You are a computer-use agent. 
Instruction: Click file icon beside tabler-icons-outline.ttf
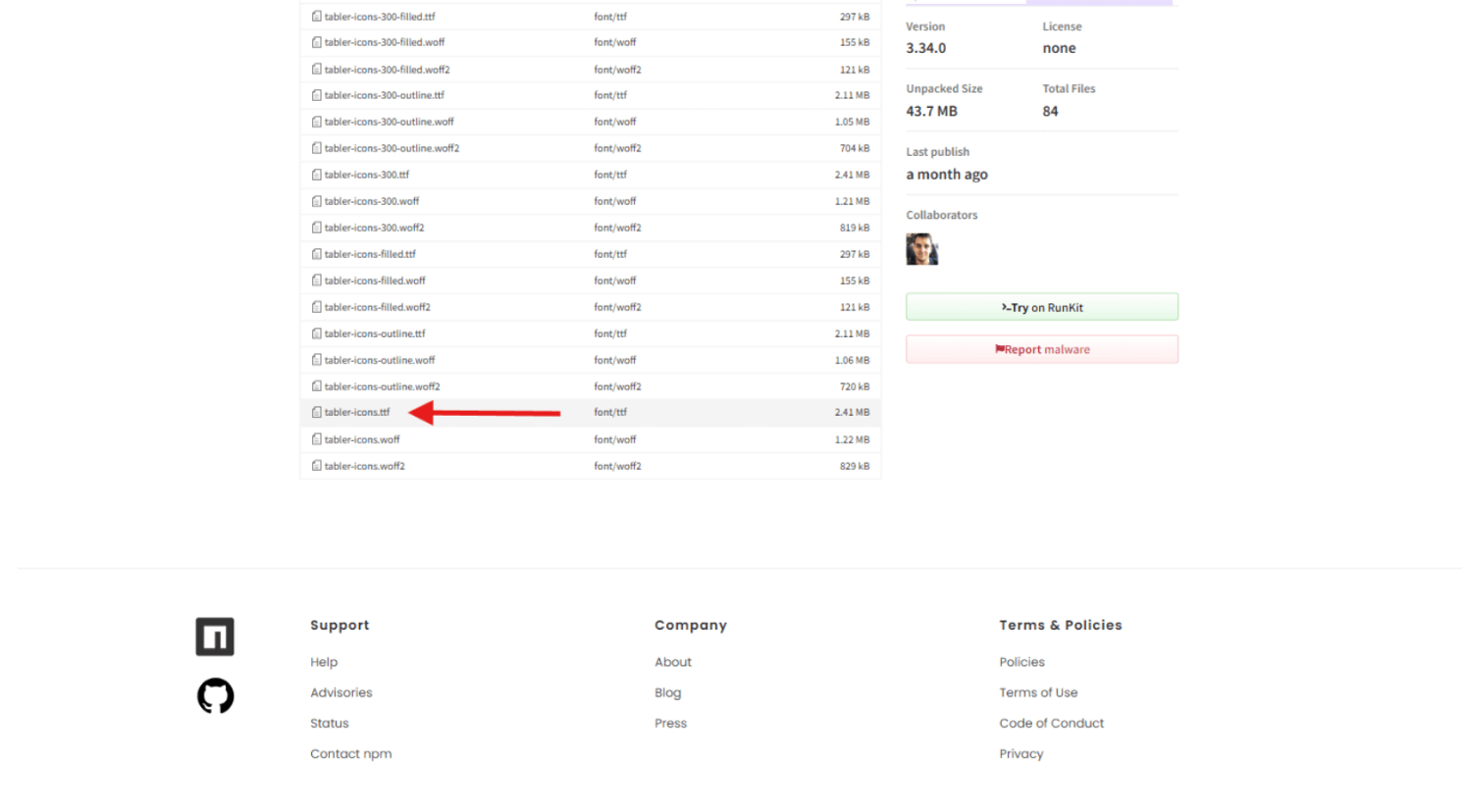[x=317, y=333]
